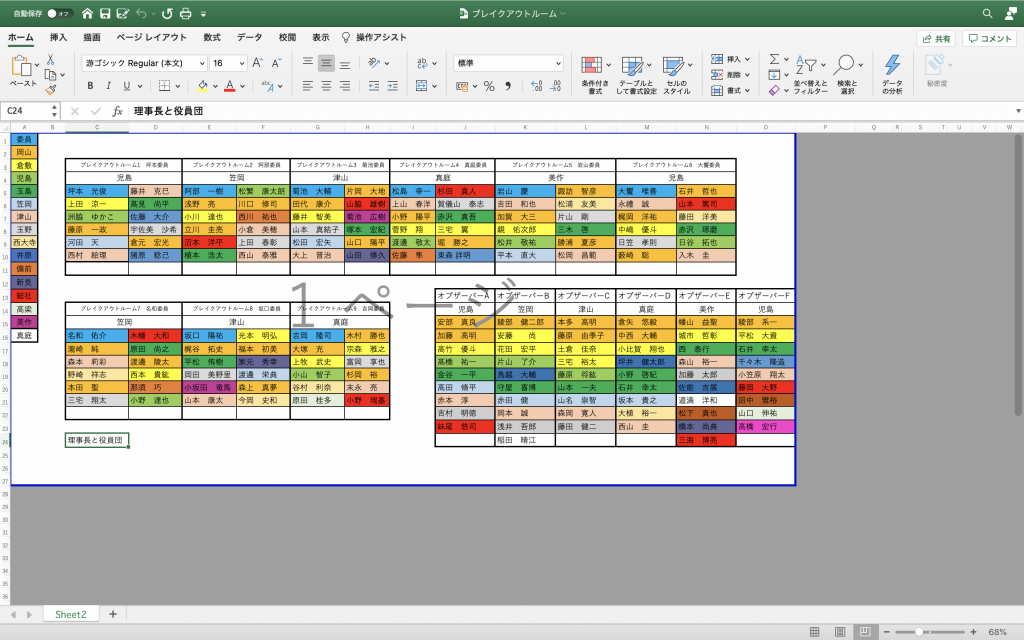Save the workbook with the floppy disk icon
The height and width of the screenshot is (640, 1024).
coord(104,13)
